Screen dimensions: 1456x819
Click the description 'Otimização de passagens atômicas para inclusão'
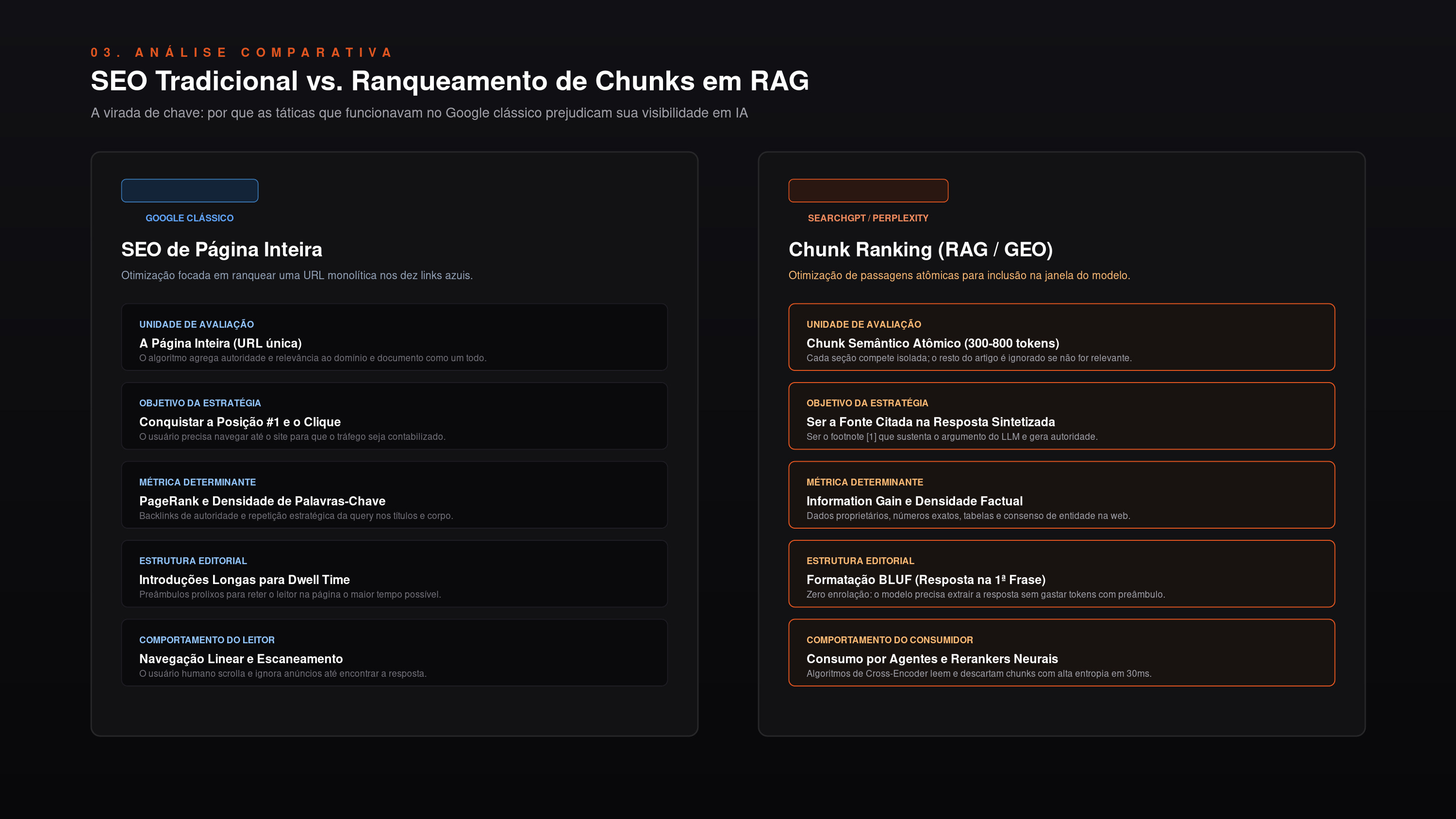[x=959, y=275]
